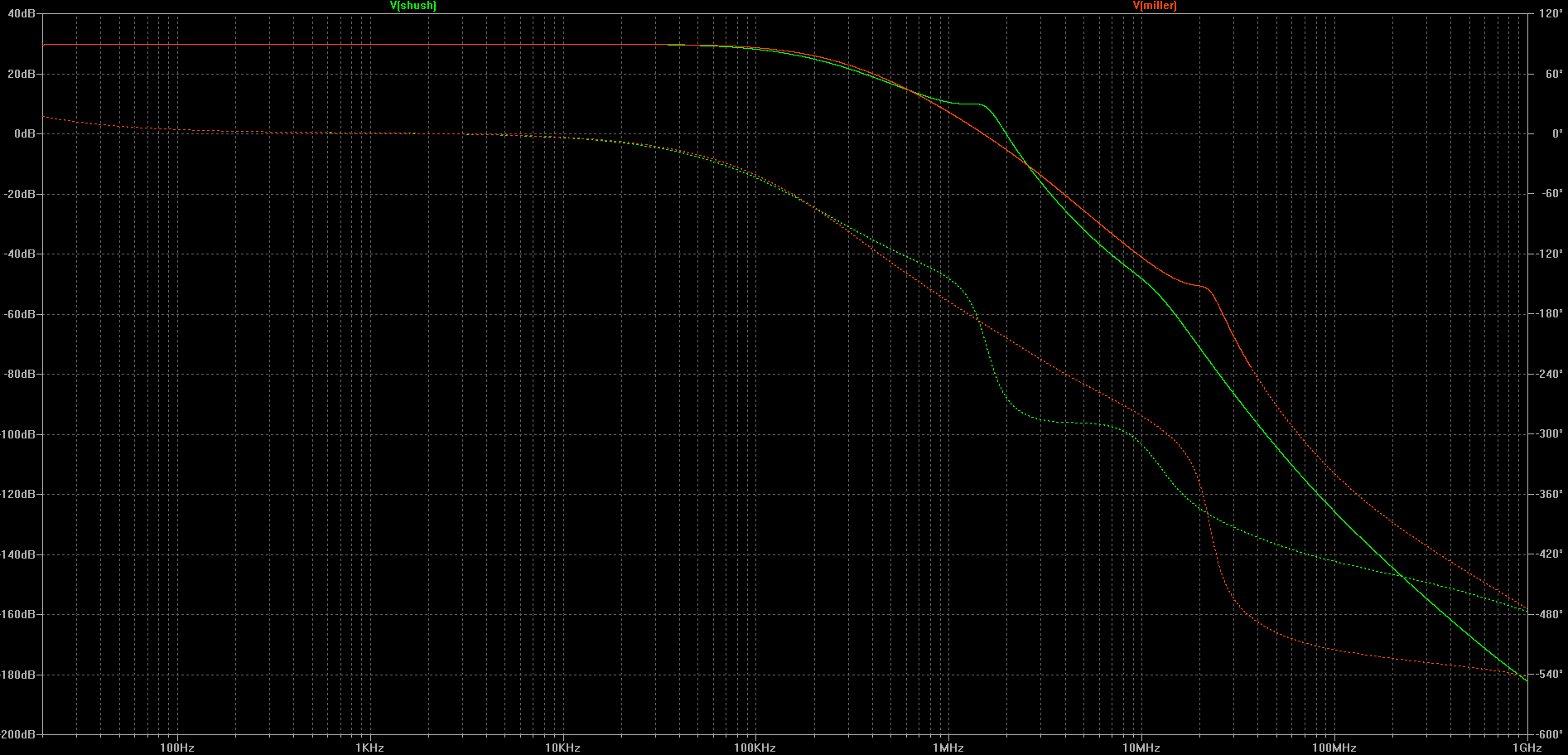
Task: Click the 0° phase axis label
Action: (1556, 133)
